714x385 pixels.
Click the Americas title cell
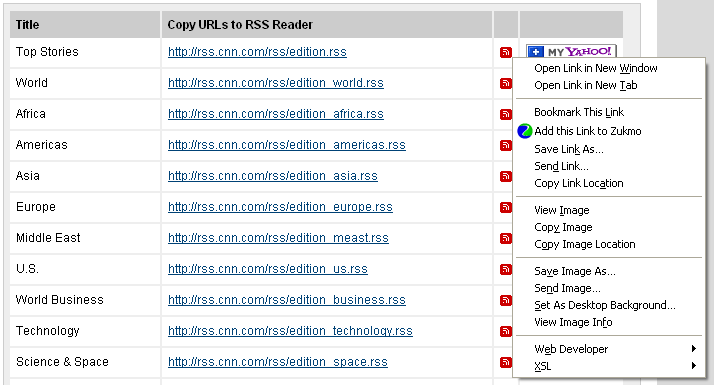pyautogui.click(x=85, y=145)
